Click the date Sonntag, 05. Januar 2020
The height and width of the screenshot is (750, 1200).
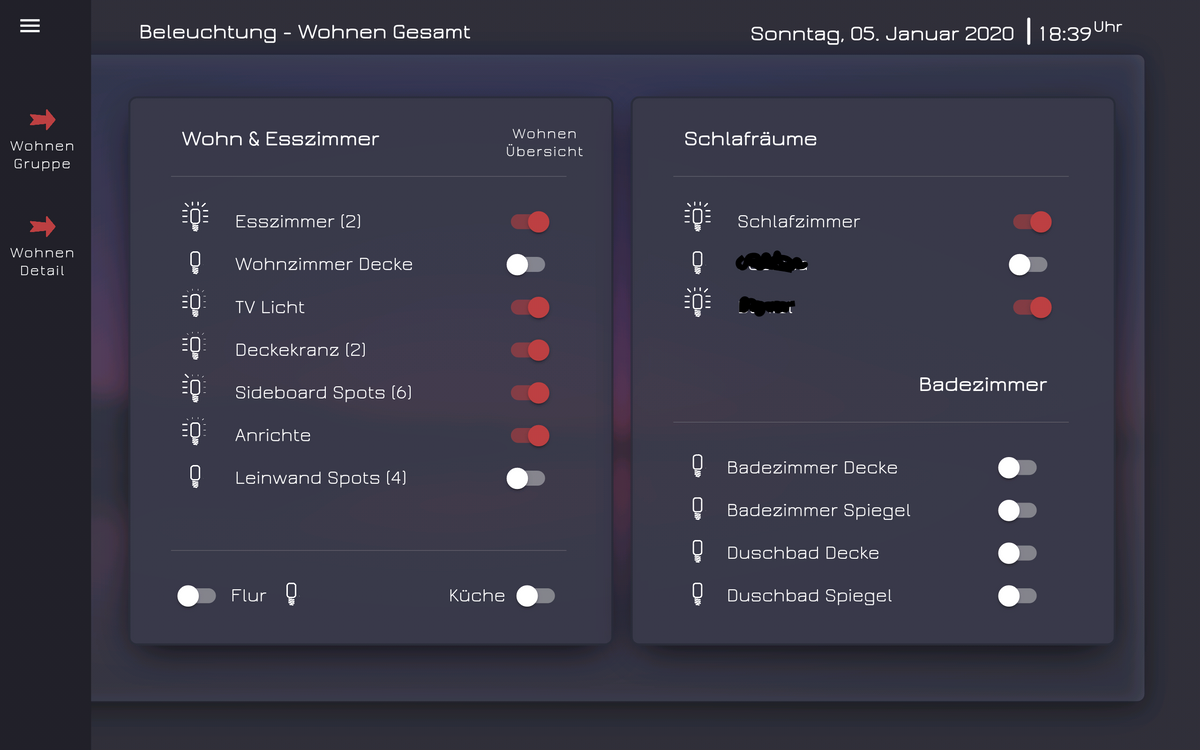(883, 33)
